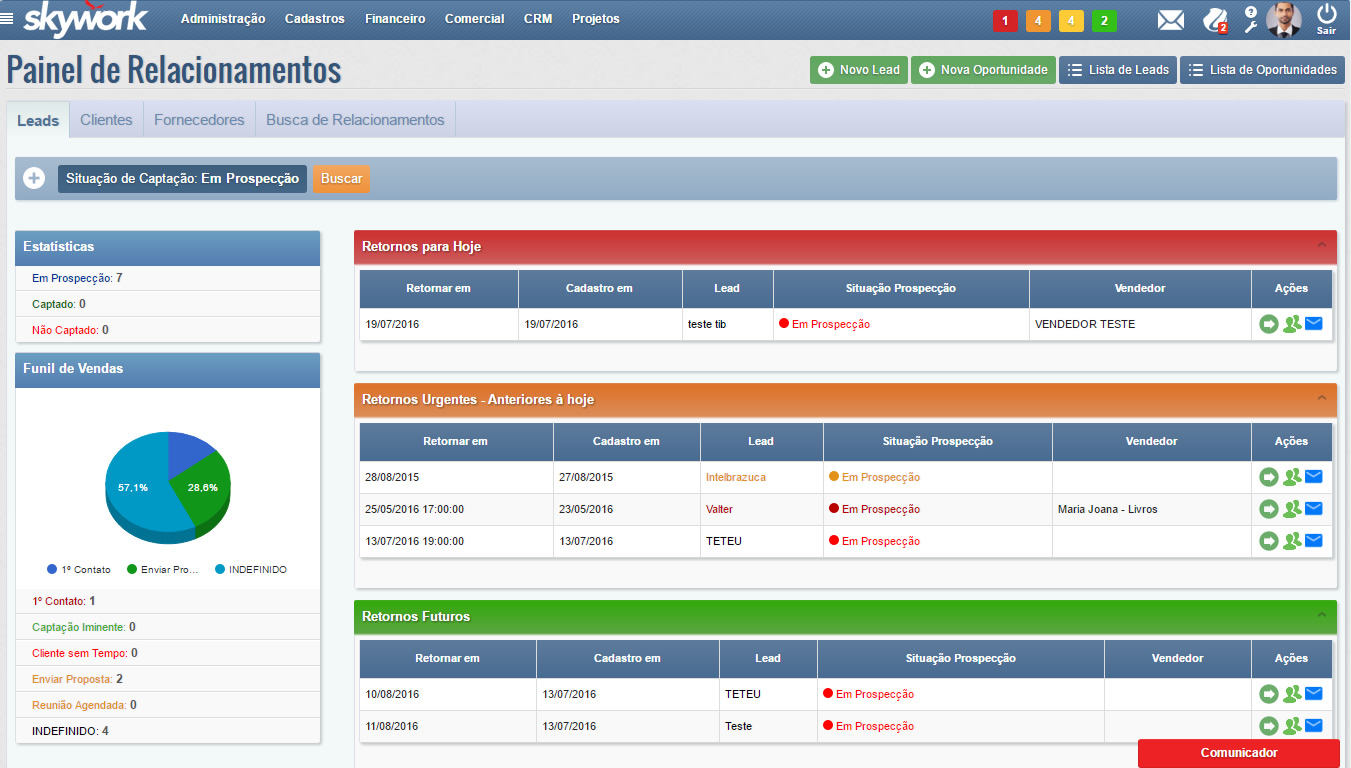Open the Valter lead link
Image resolution: width=1351 pixels, height=768 pixels.
coord(719,509)
